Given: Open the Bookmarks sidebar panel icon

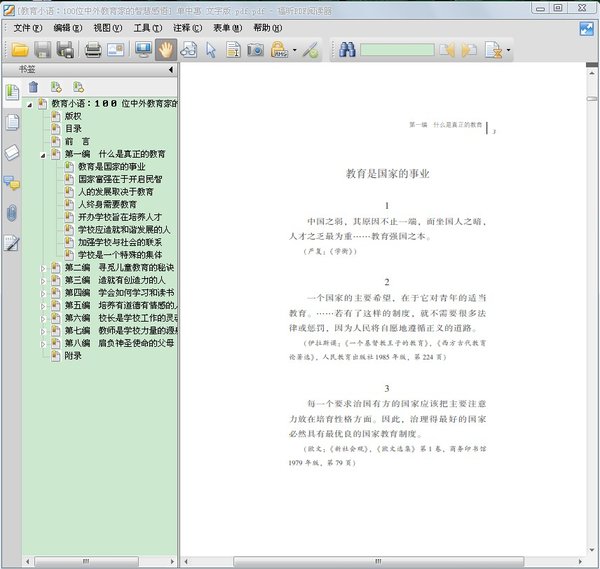Looking at the screenshot, I should 12,92.
